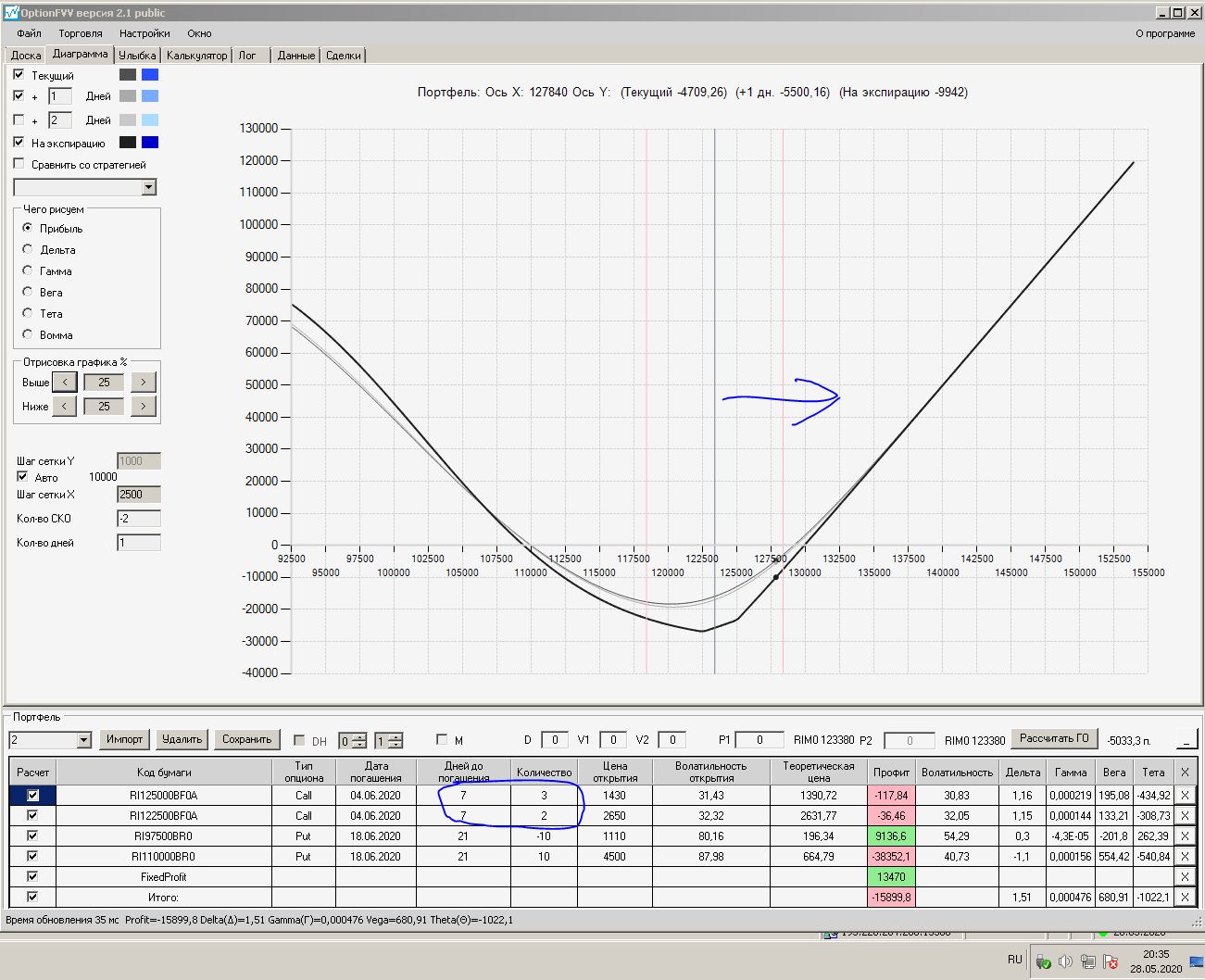1205x980 pixels.
Task: Click the OptionFVV application icon in title bar
Action: pos(11,13)
